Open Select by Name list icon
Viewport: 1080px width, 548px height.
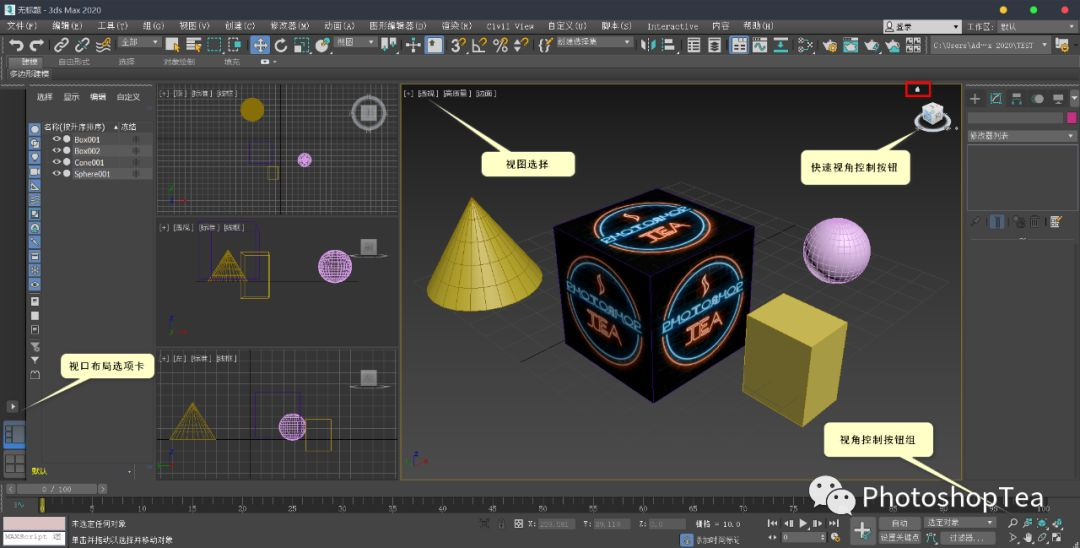coord(194,45)
